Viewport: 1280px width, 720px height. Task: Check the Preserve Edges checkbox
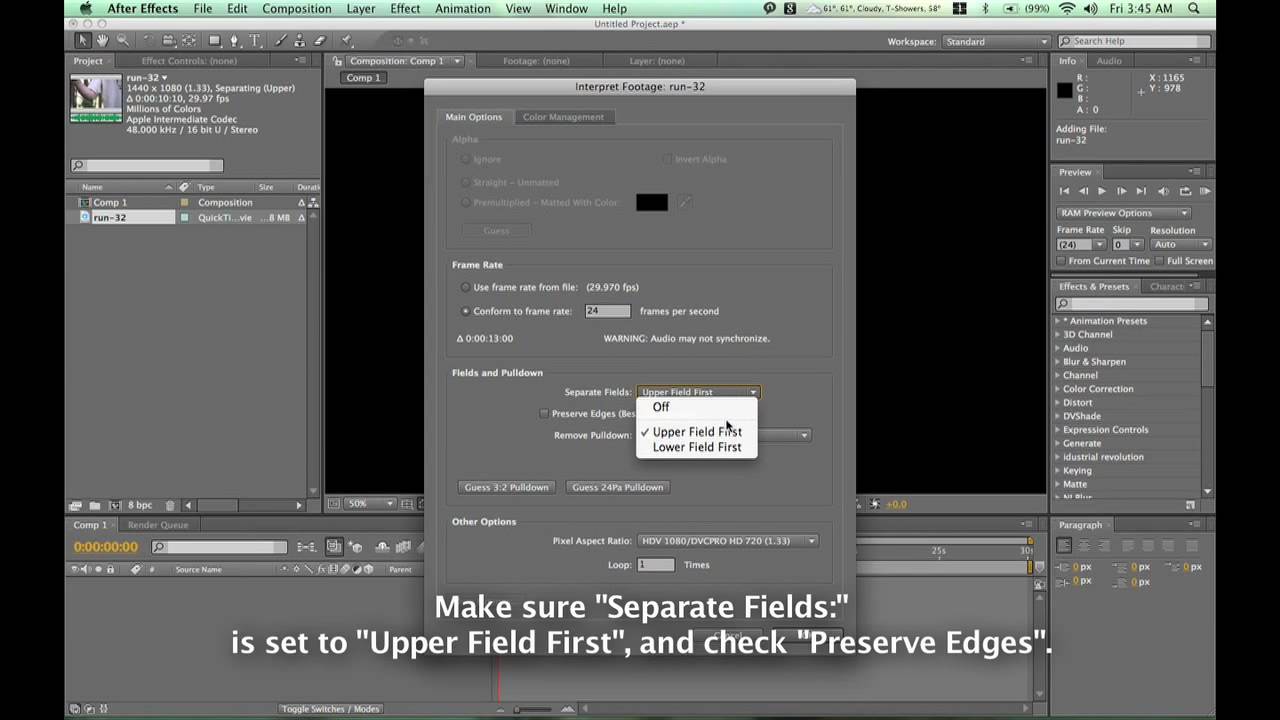pos(544,413)
